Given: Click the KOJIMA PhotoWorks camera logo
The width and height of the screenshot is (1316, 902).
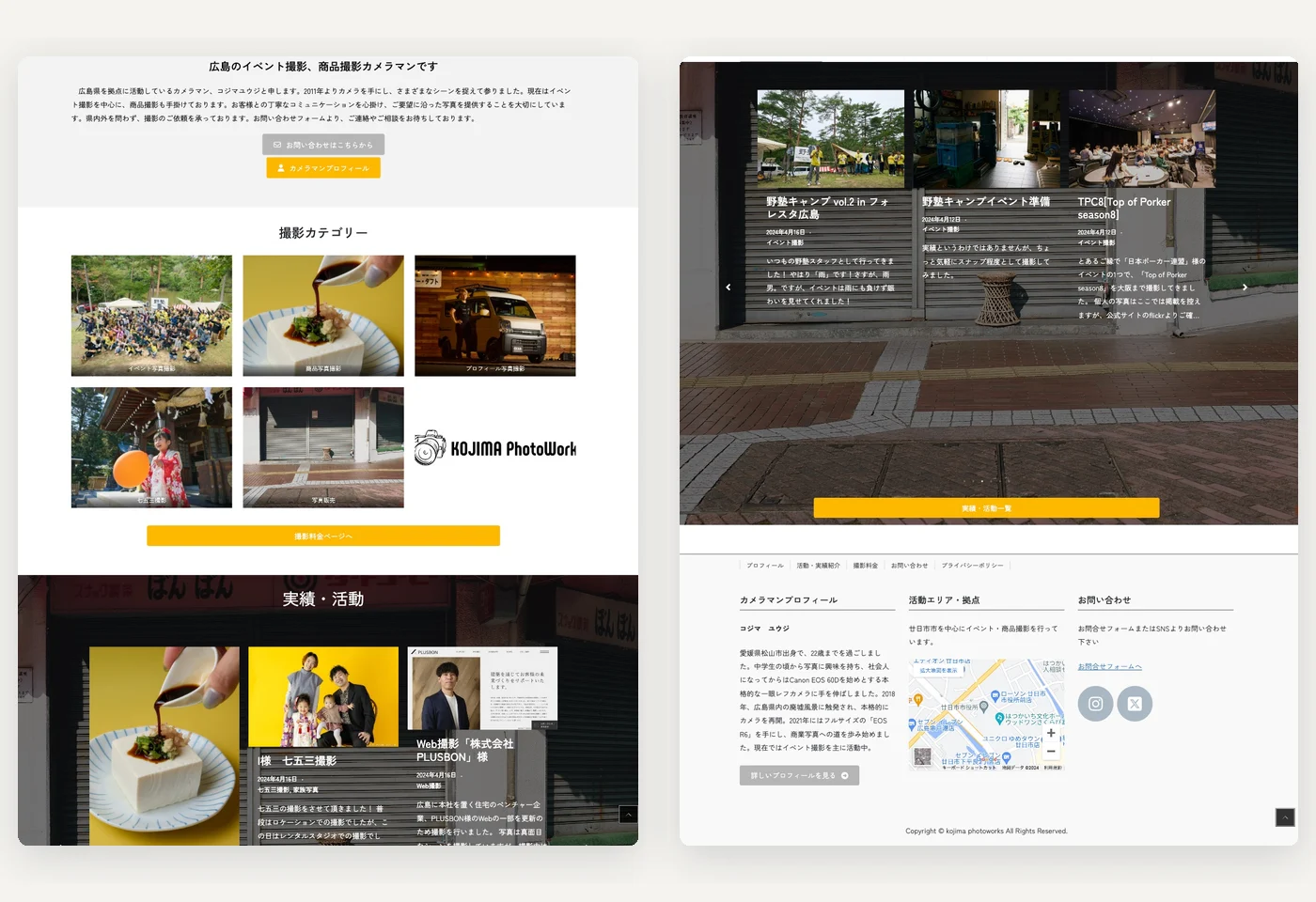Looking at the screenshot, I should [495, 448].
